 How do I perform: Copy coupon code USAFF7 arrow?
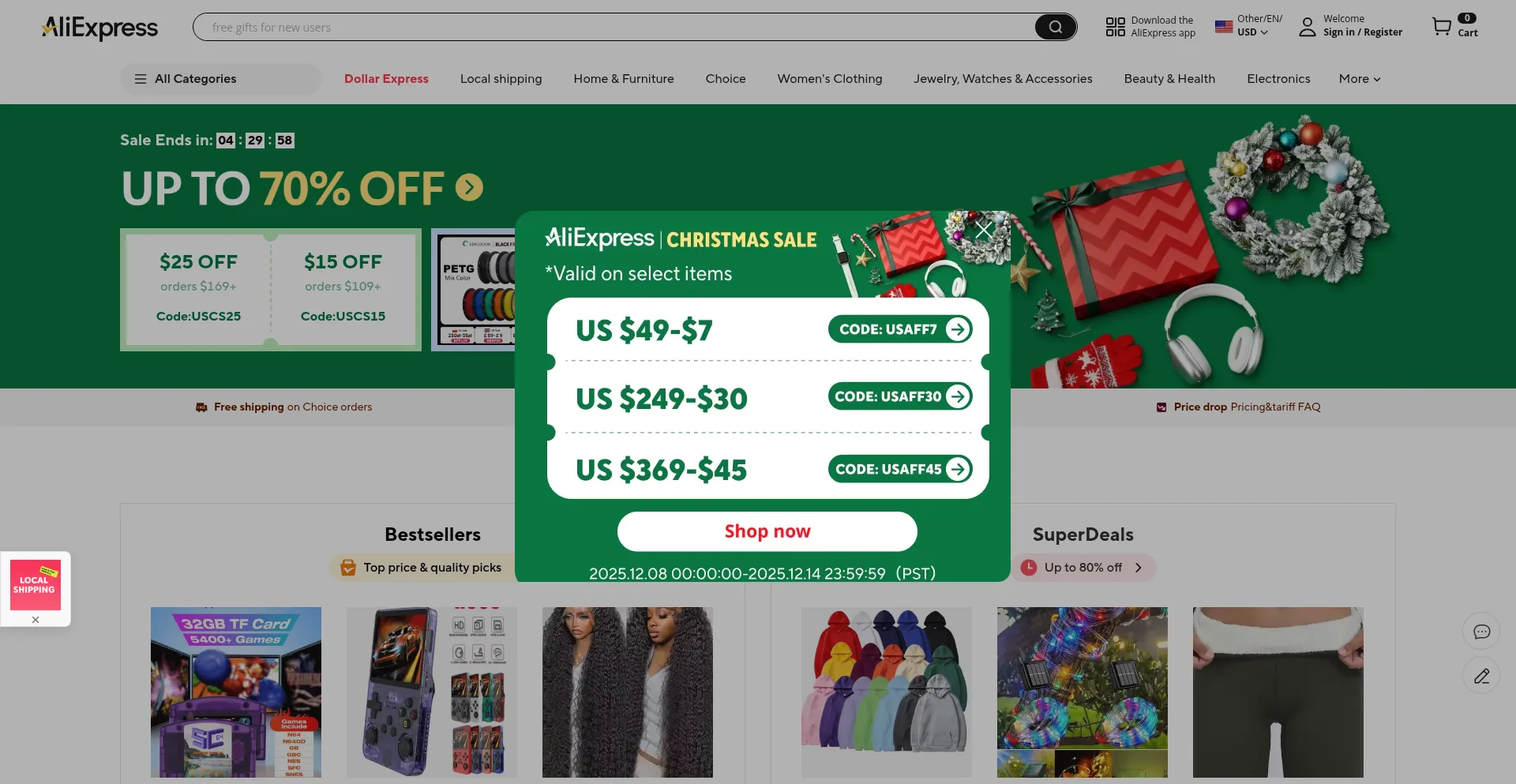(x=958, y=329)
